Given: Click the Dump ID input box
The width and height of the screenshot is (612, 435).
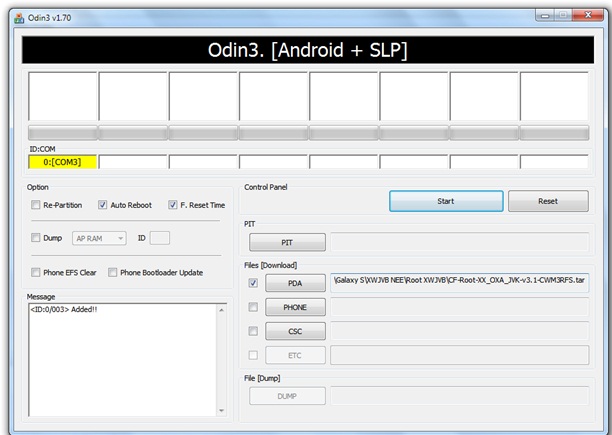Looking at the screenshot, I should click(x=160, y=238).
